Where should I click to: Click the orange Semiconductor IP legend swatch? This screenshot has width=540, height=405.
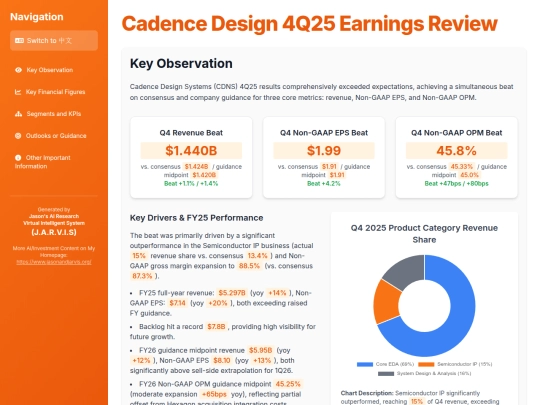tap(426, 364)
